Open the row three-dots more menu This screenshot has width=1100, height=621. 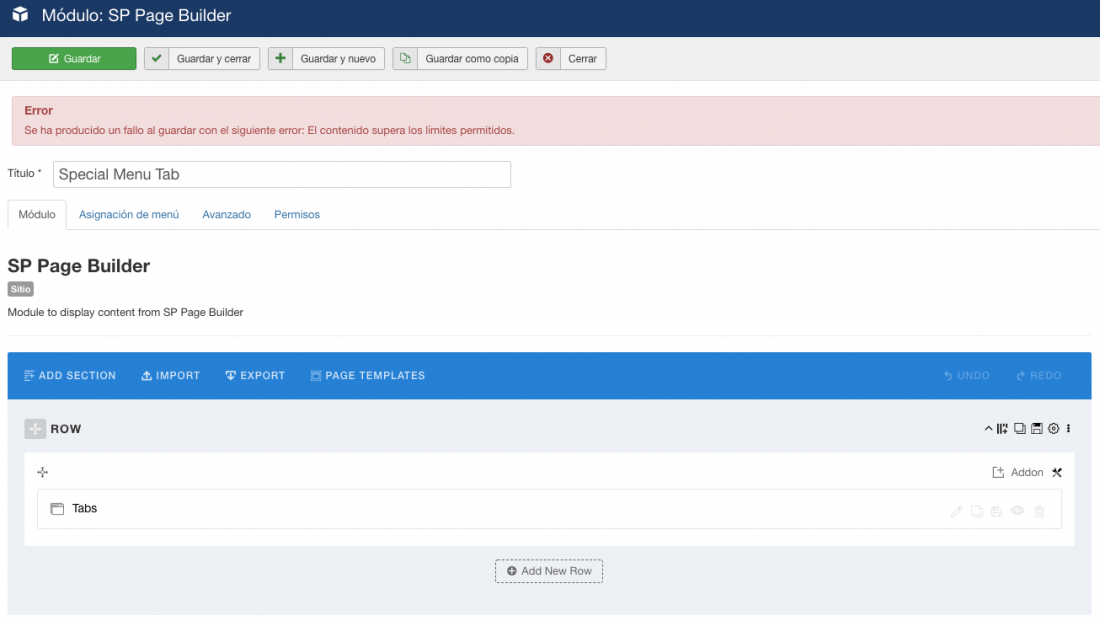(1068, 428)
